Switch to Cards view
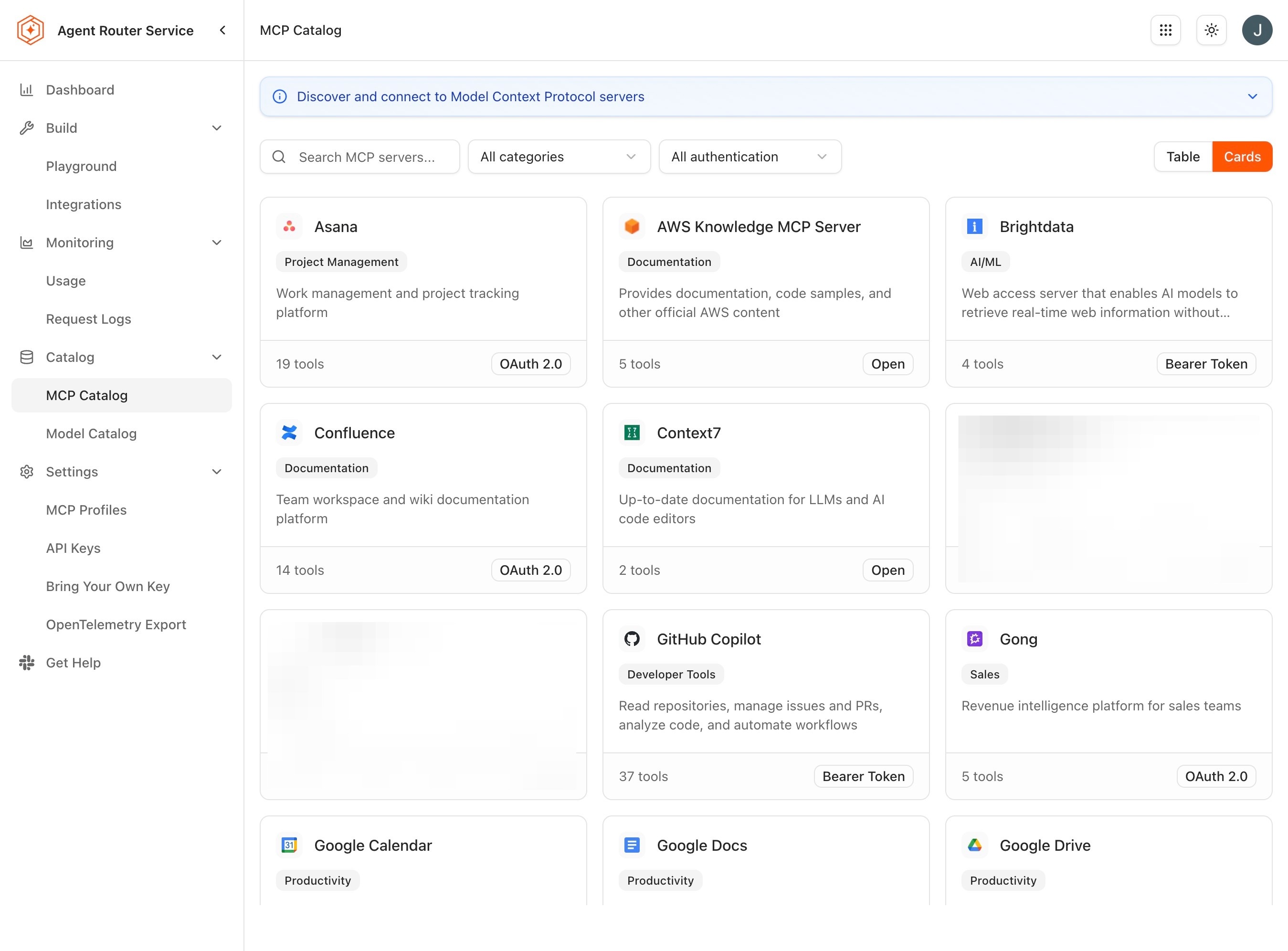 click(x=1242, y=157)
